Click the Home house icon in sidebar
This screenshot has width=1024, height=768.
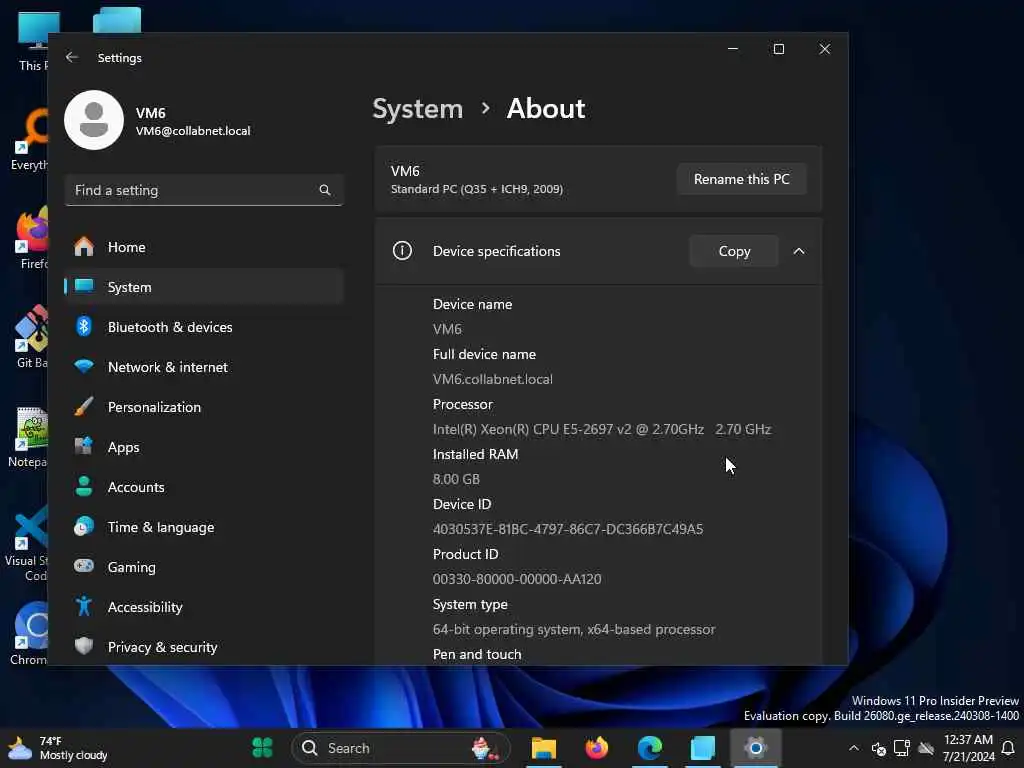(x=84, y=247)
